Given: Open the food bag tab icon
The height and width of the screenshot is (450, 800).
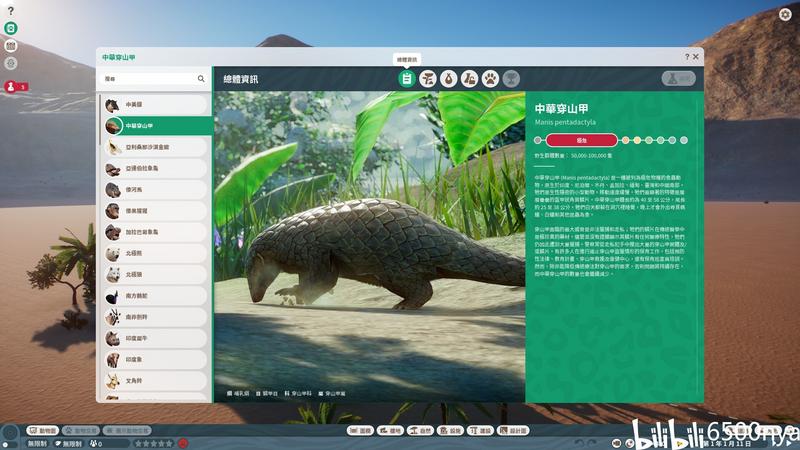Looking at the screenshot, I should pyautogui.click(x=448, y=79).
